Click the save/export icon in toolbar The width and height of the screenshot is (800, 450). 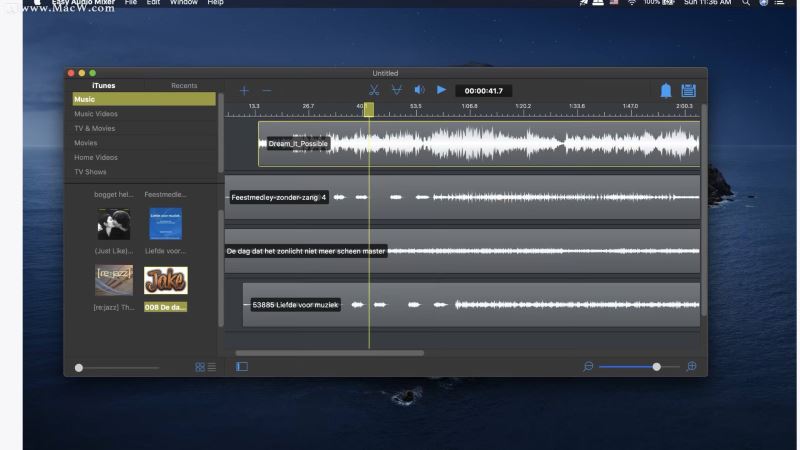coord(688,91)
